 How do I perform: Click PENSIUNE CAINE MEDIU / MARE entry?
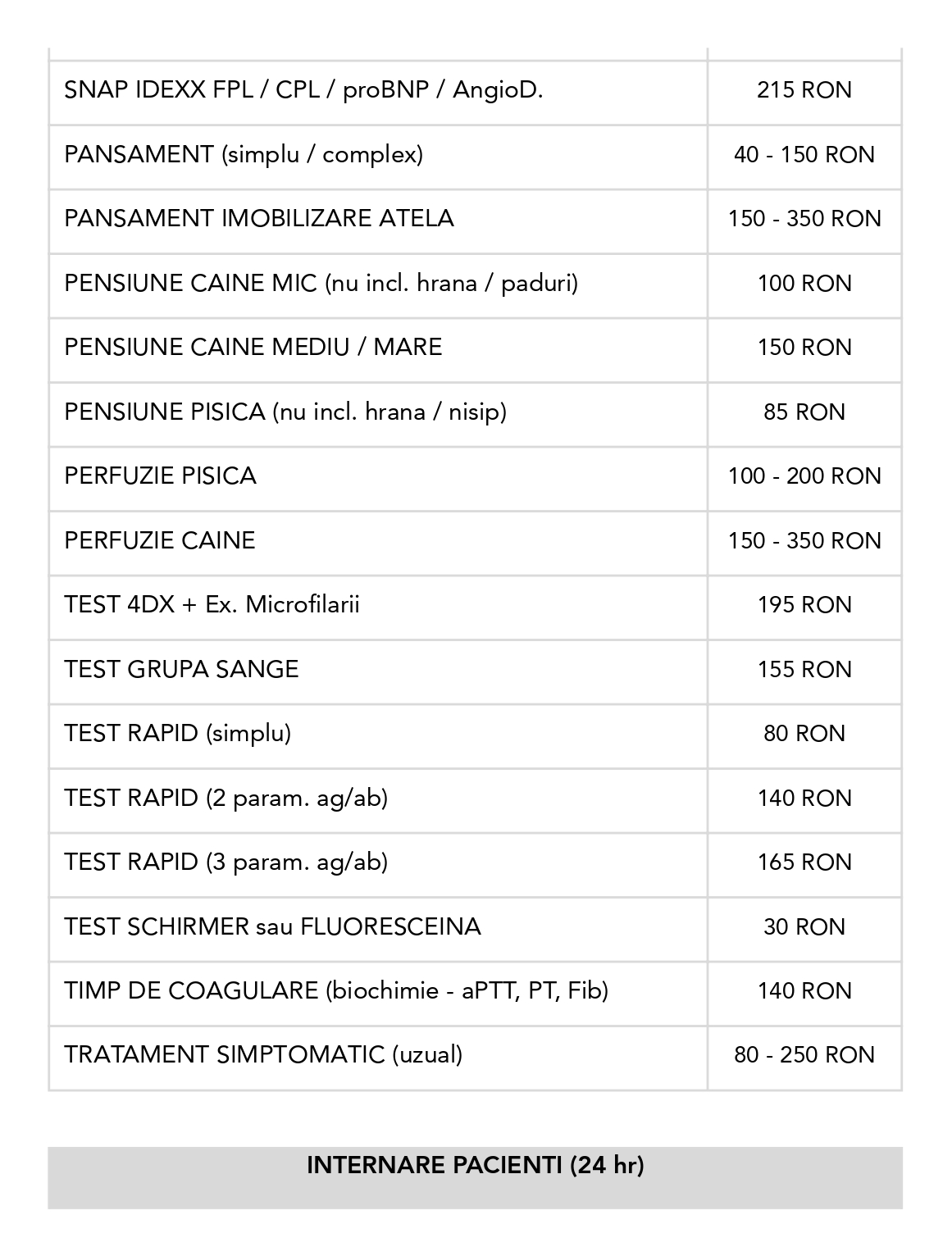[253, 348]
